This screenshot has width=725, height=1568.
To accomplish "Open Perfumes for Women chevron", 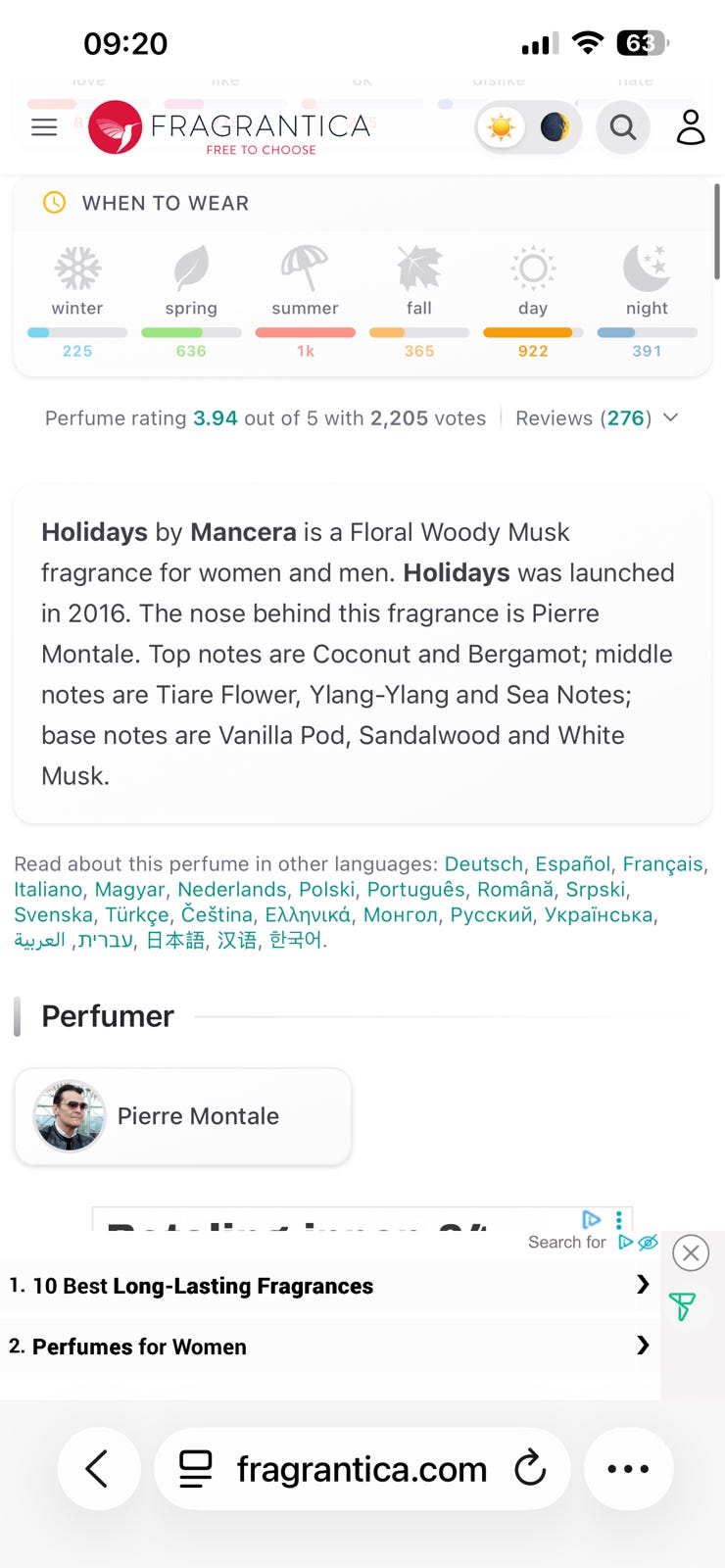I will tap(643, 1345).
